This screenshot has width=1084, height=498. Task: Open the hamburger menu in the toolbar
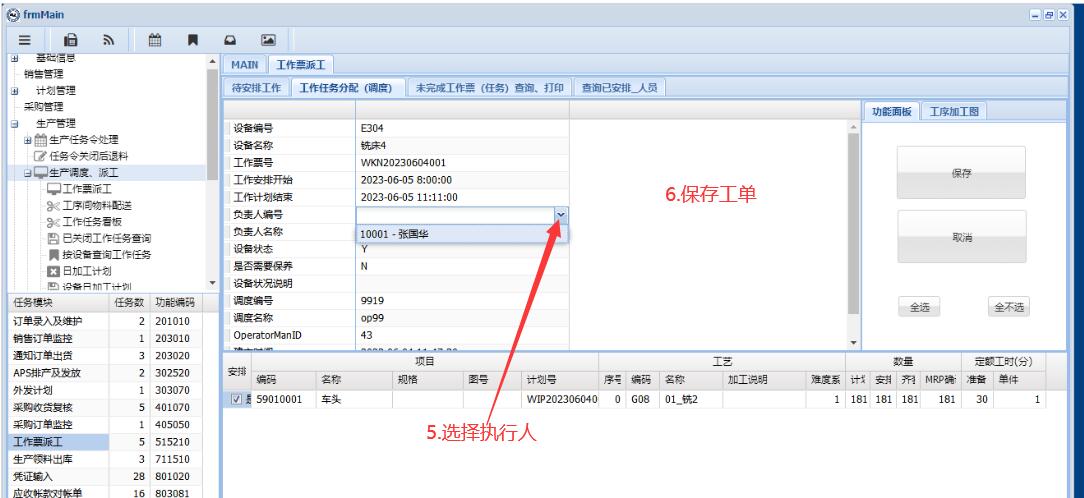click(x=25, y=40)
